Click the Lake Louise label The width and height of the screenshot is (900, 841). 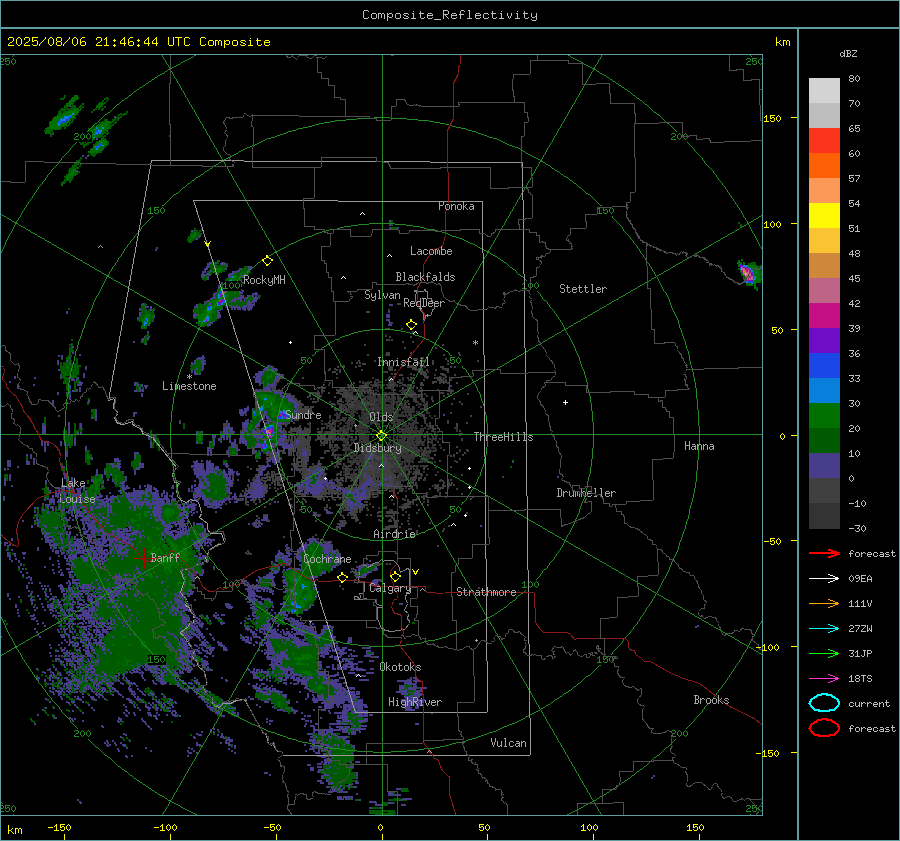click(78, 491)
